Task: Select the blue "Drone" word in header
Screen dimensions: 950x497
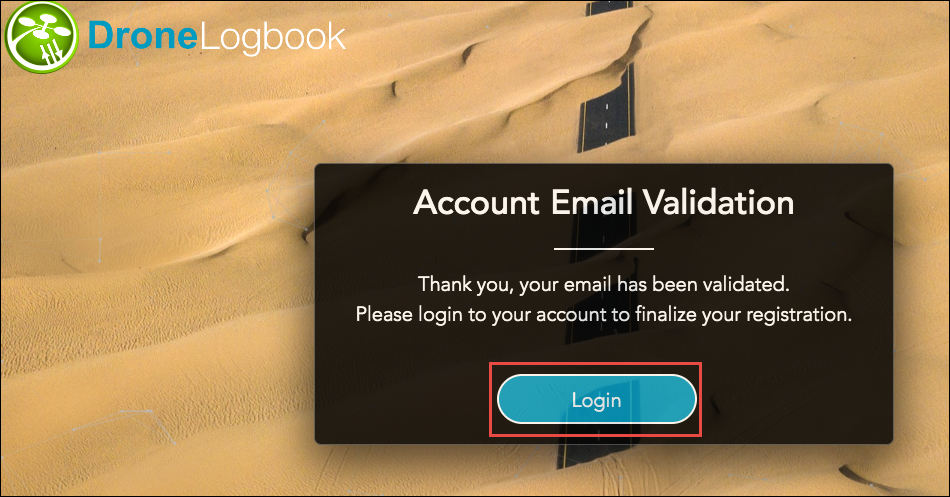Action: click(142, 36)
